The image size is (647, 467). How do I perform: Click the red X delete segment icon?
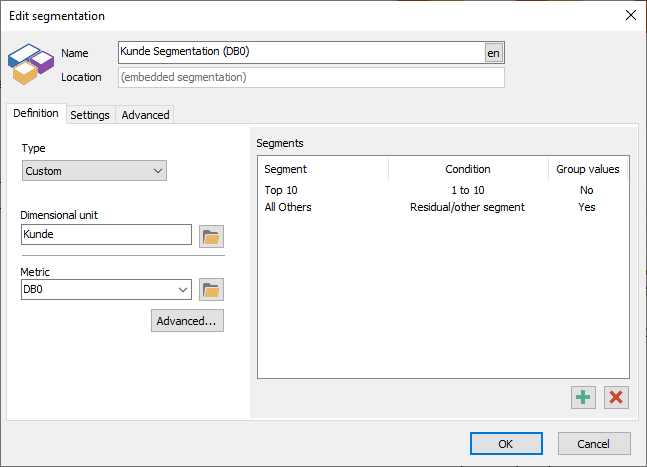pos(616,397)
